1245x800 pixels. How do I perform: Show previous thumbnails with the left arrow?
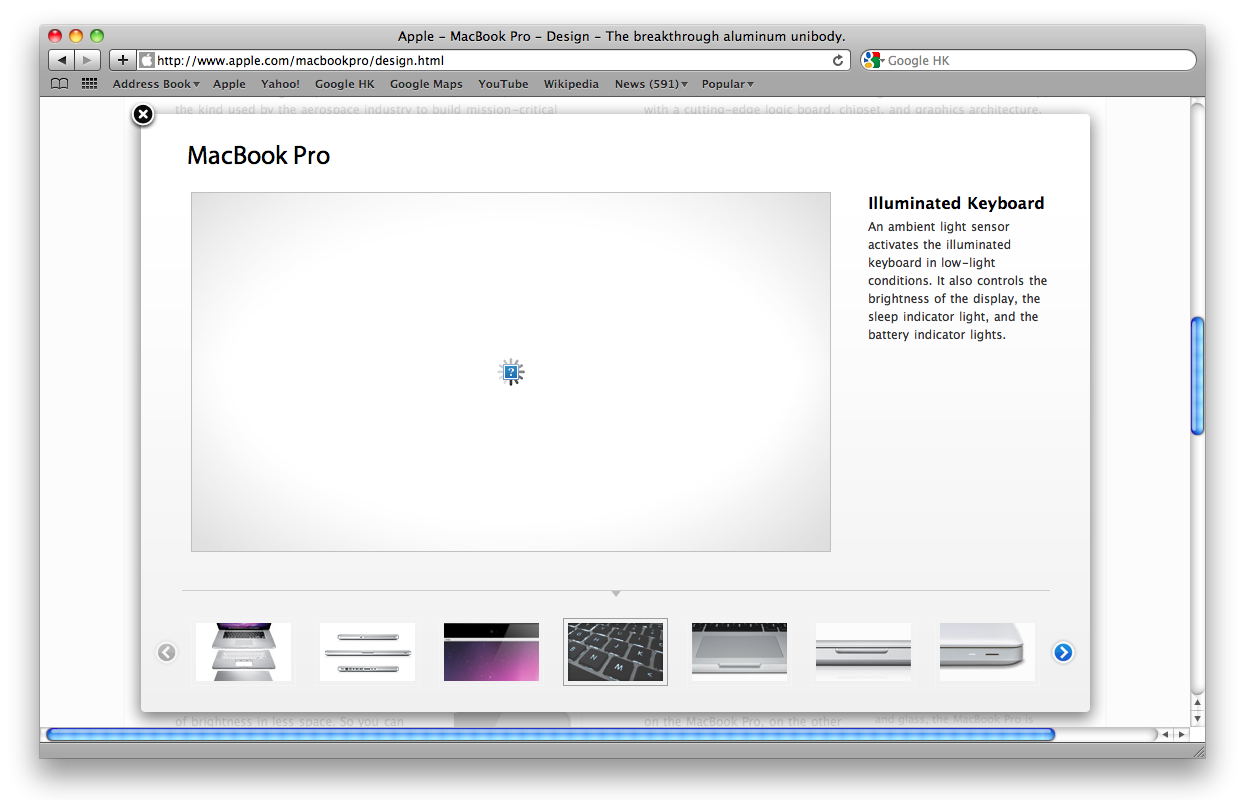coord(167,652)
